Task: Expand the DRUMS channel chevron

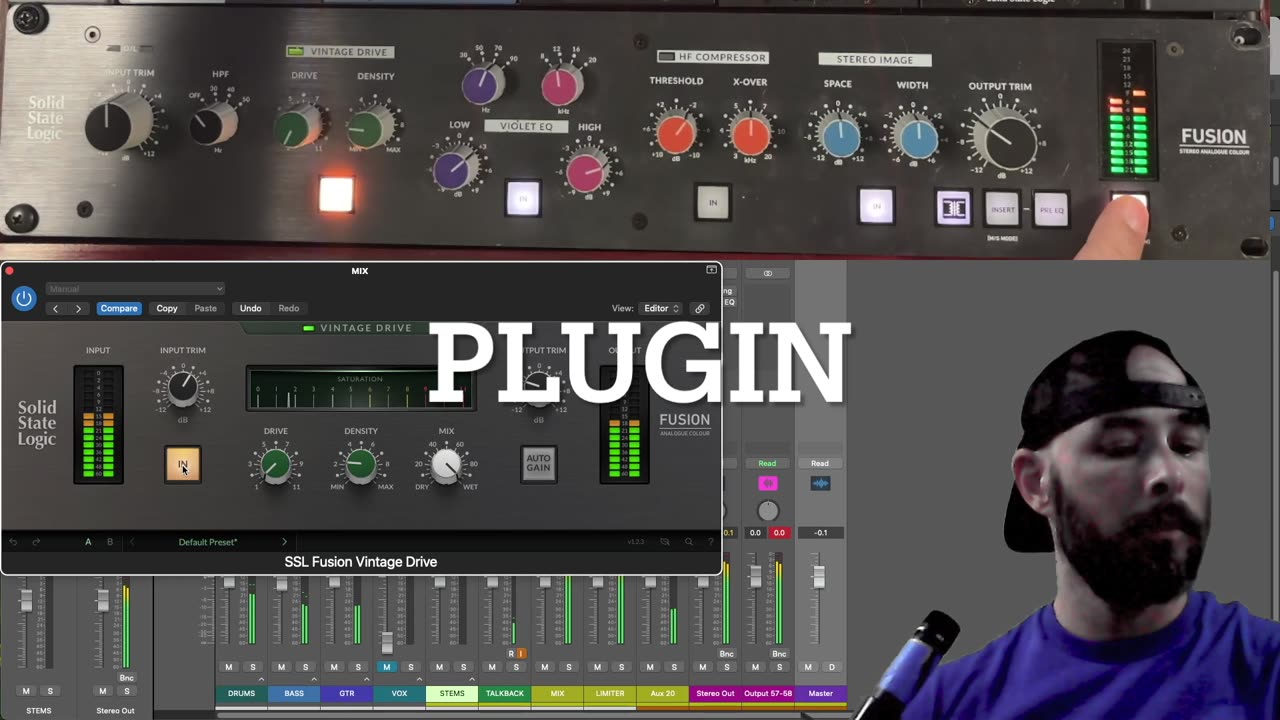Action: click(261, 679)
